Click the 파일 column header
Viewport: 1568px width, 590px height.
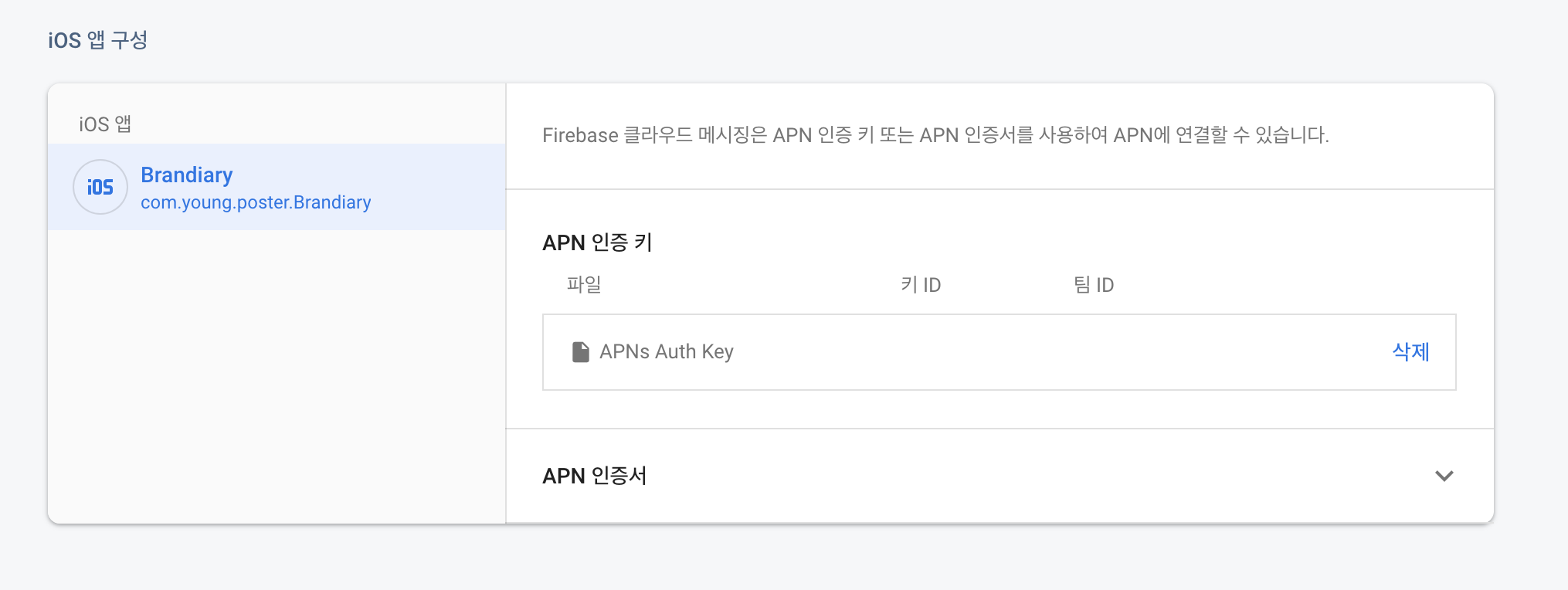584,285
